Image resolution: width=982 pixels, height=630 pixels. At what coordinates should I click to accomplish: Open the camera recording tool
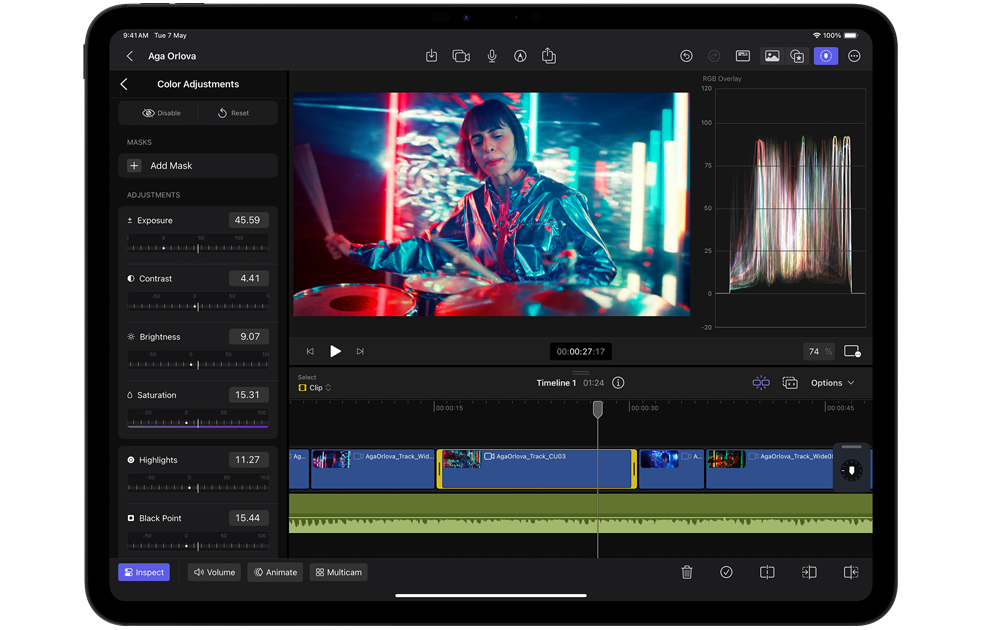461,56
